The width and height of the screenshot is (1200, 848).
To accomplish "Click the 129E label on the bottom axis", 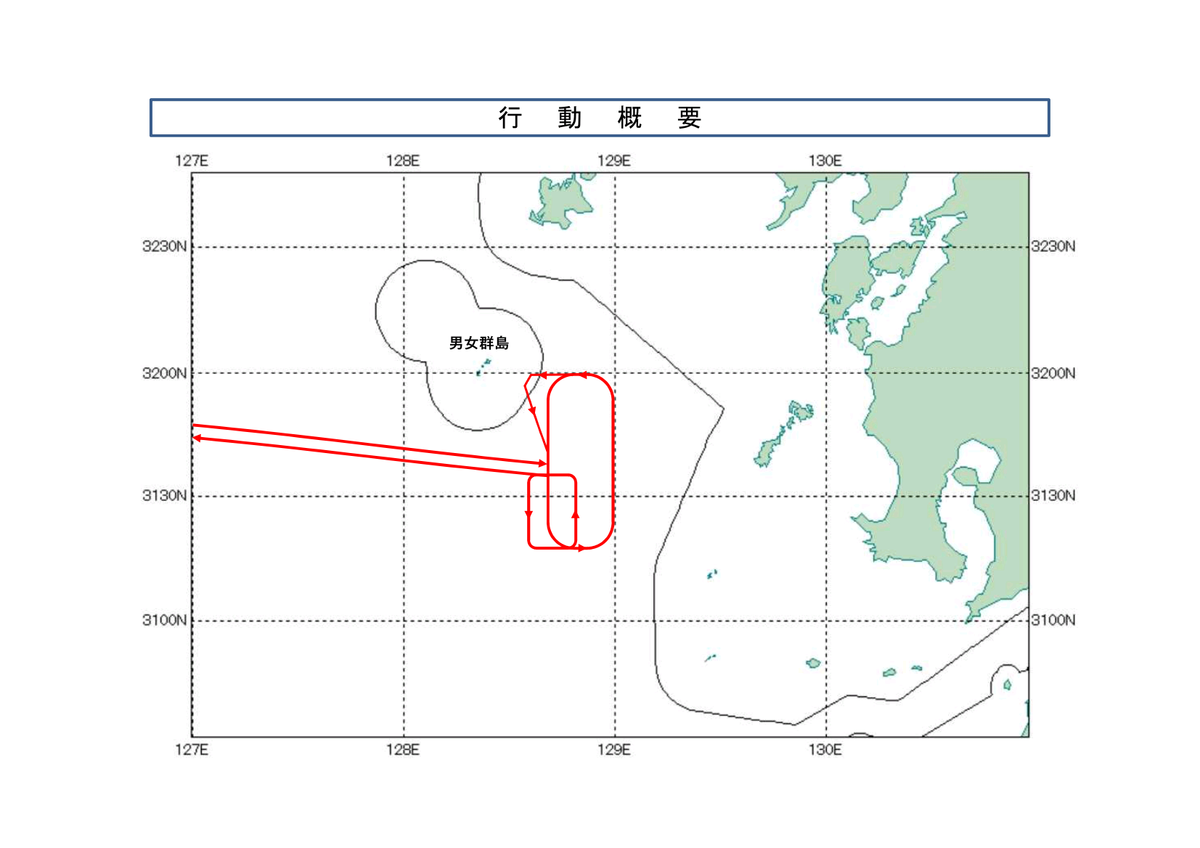I will (614, 749).
